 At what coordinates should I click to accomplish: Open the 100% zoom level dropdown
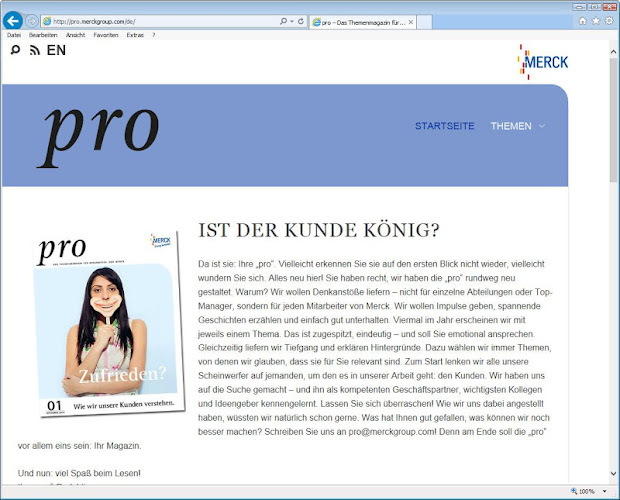pos(605,491)
